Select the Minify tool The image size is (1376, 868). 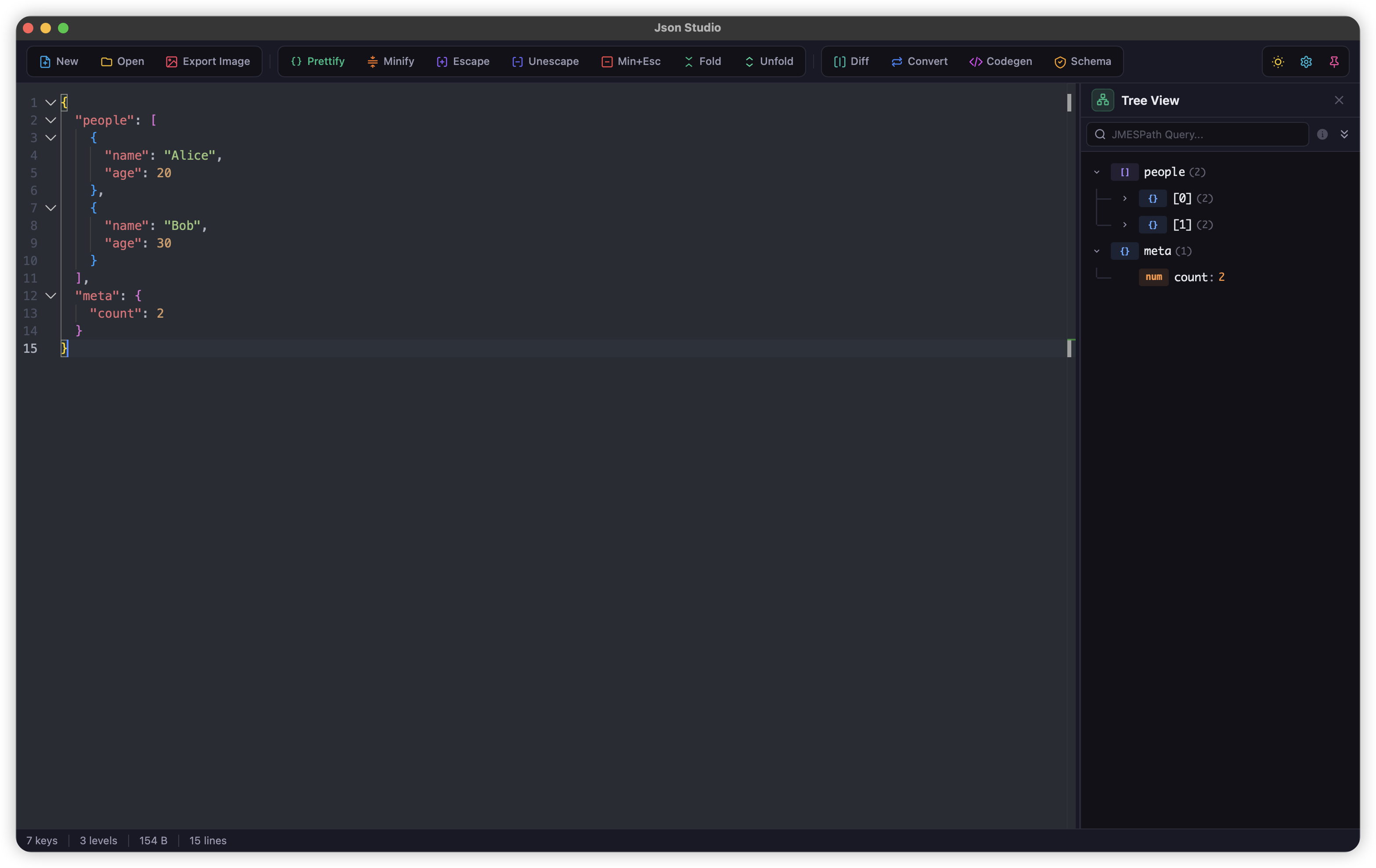(x=391, y=61)
